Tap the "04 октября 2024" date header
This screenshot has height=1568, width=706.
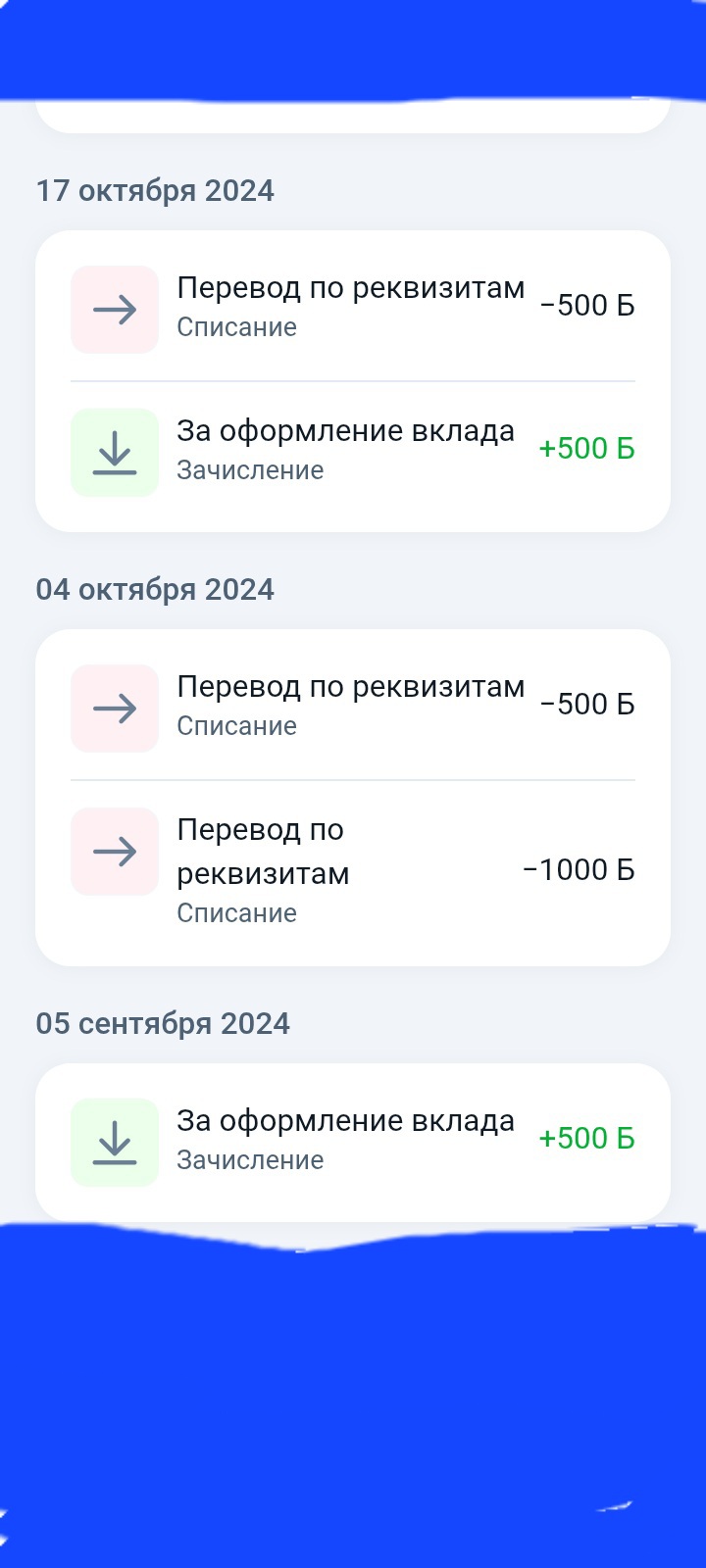[x=155, y=590]
